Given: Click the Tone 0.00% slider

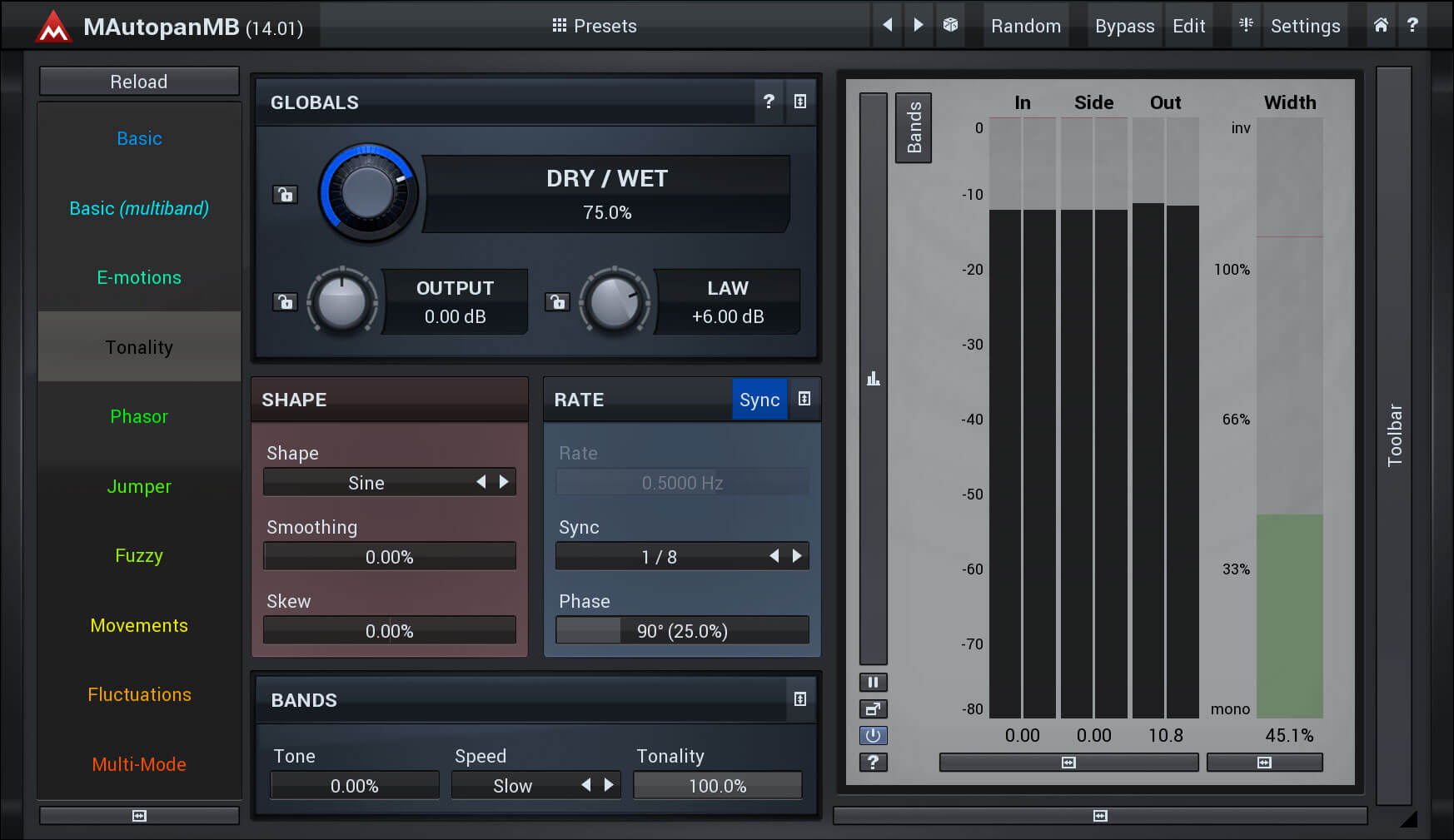Looking at the screenshot, I should (355, 786).
